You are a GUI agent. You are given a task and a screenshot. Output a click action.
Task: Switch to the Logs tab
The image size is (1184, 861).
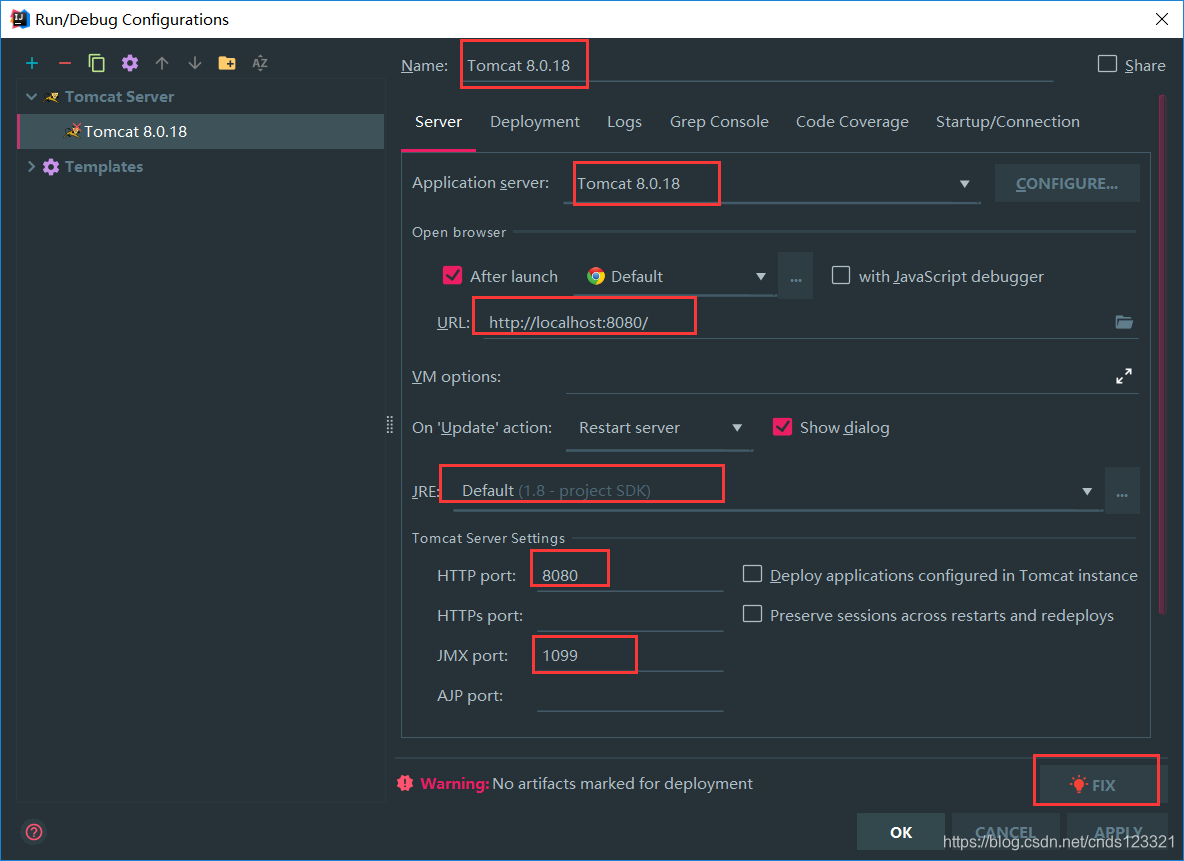click(x=624, y=122)
